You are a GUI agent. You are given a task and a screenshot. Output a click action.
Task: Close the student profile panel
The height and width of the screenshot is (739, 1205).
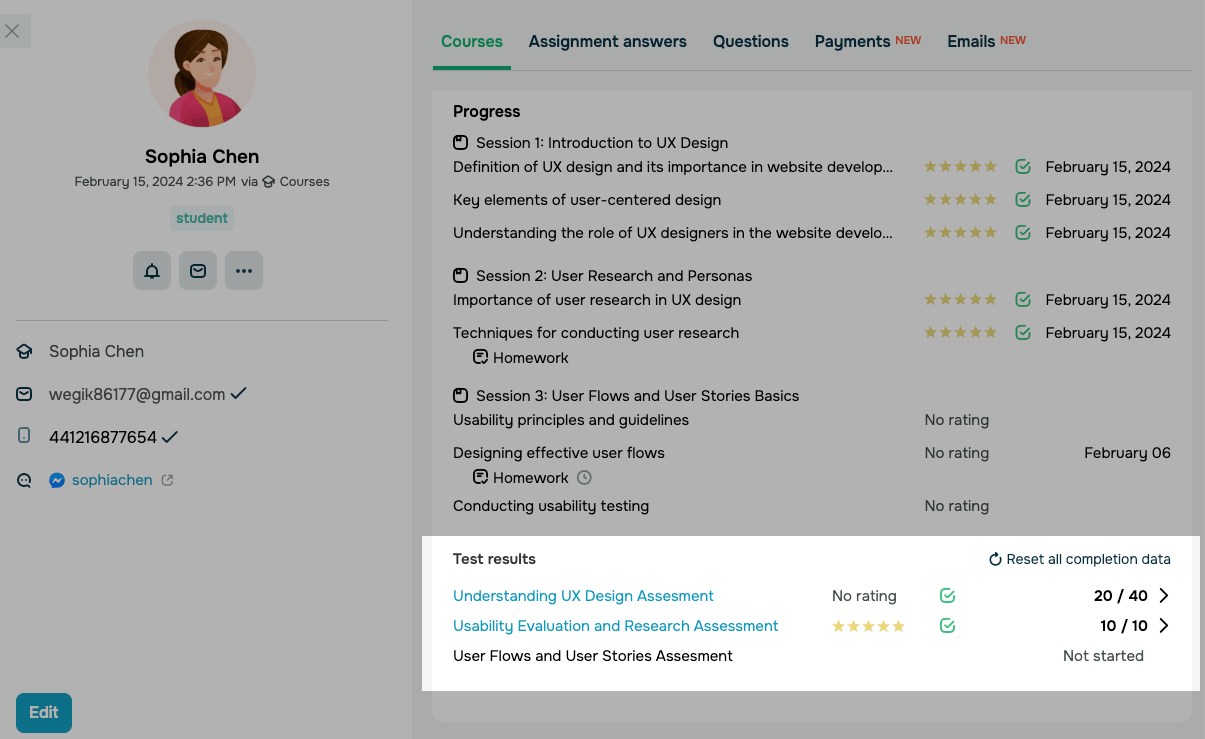coord(12,31)
